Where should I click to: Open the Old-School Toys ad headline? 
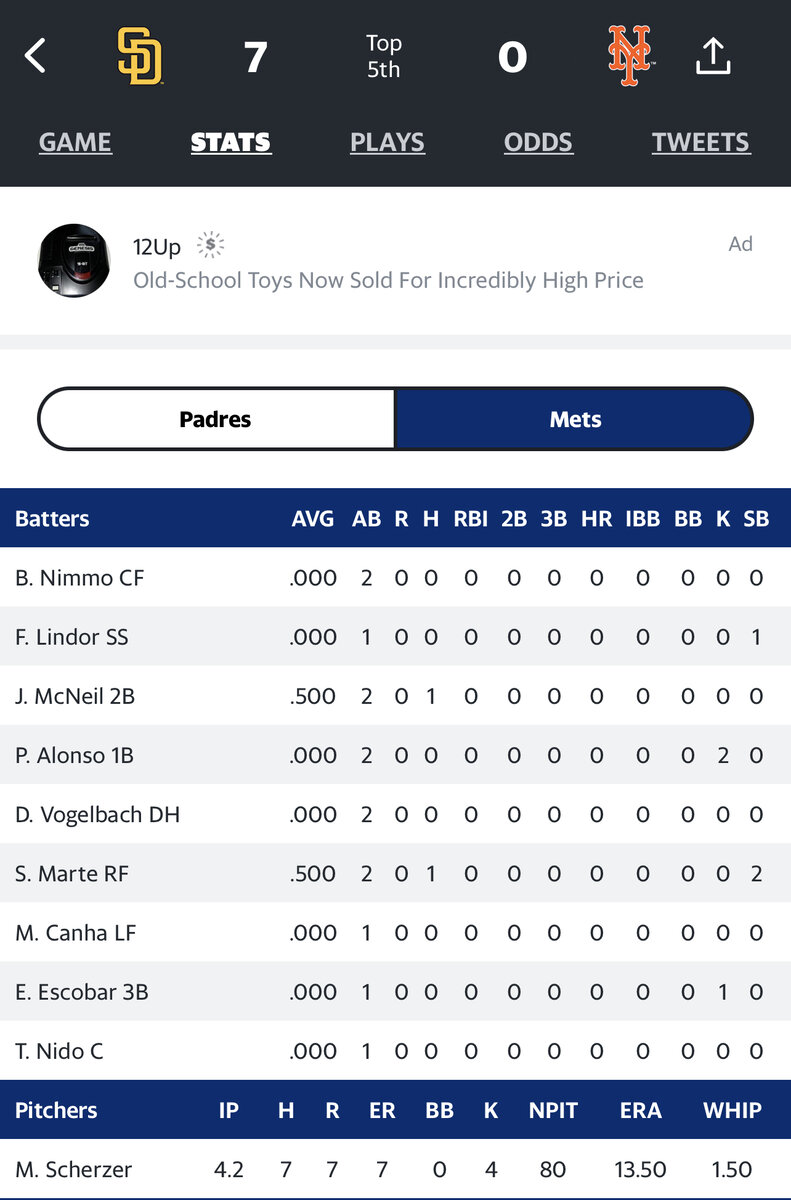click(388, 280)
